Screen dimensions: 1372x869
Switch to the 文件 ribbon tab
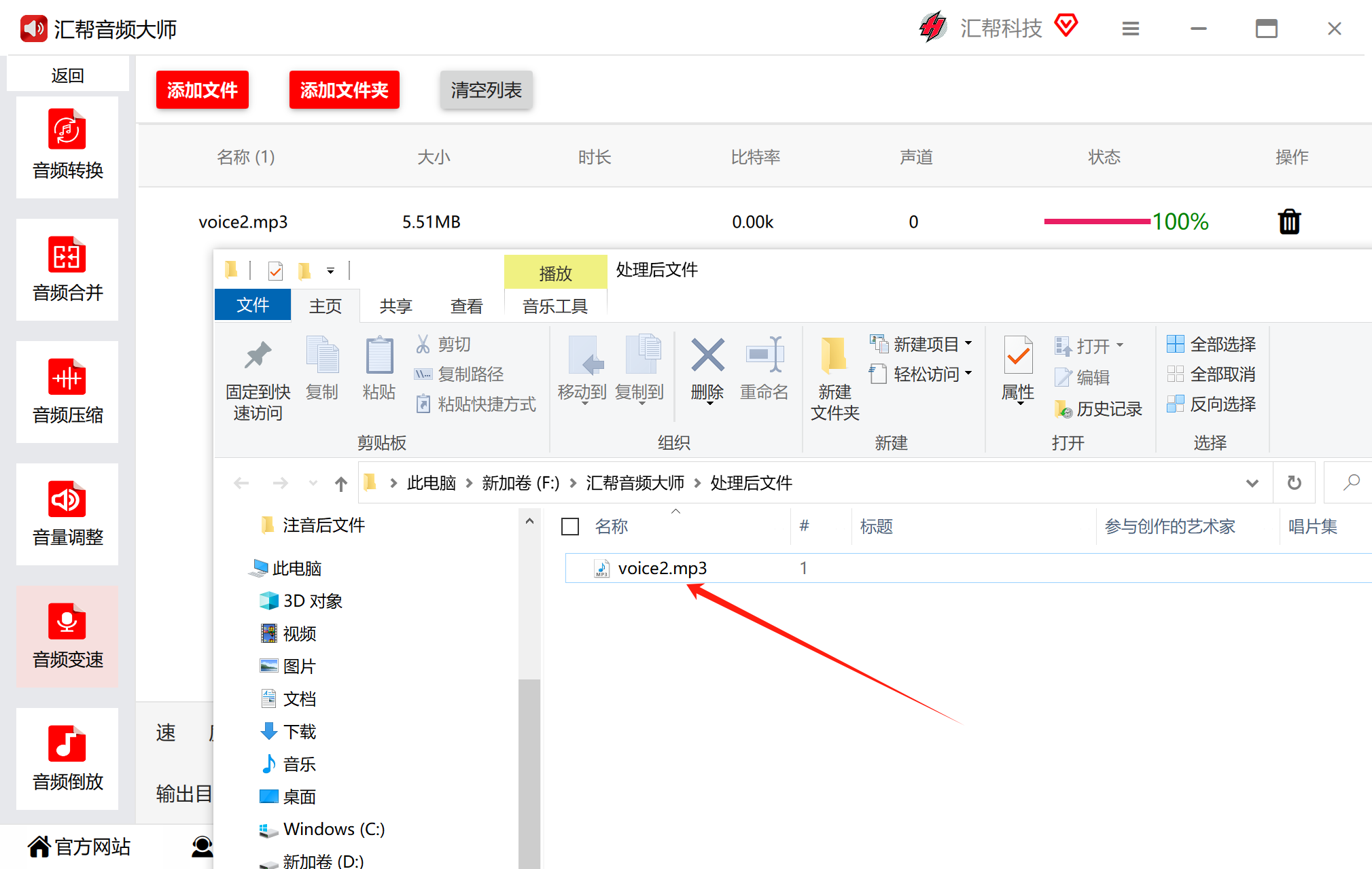pos(253,305)
